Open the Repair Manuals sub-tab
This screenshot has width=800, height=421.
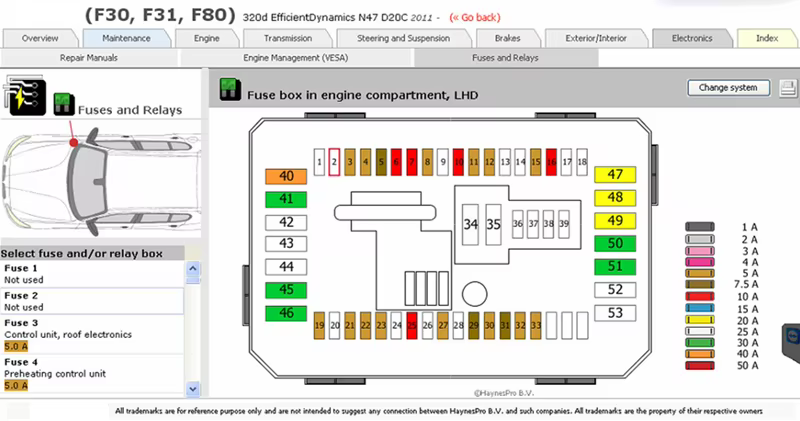tap(89, 58)
